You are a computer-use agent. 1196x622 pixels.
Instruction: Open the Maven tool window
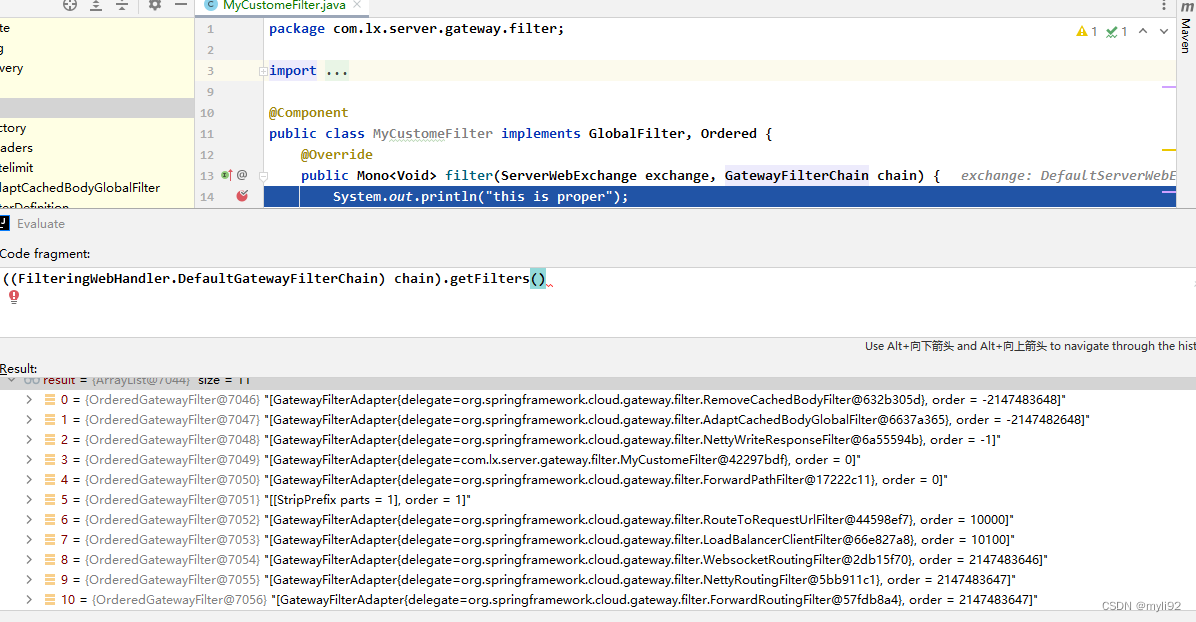(1186, 29)
